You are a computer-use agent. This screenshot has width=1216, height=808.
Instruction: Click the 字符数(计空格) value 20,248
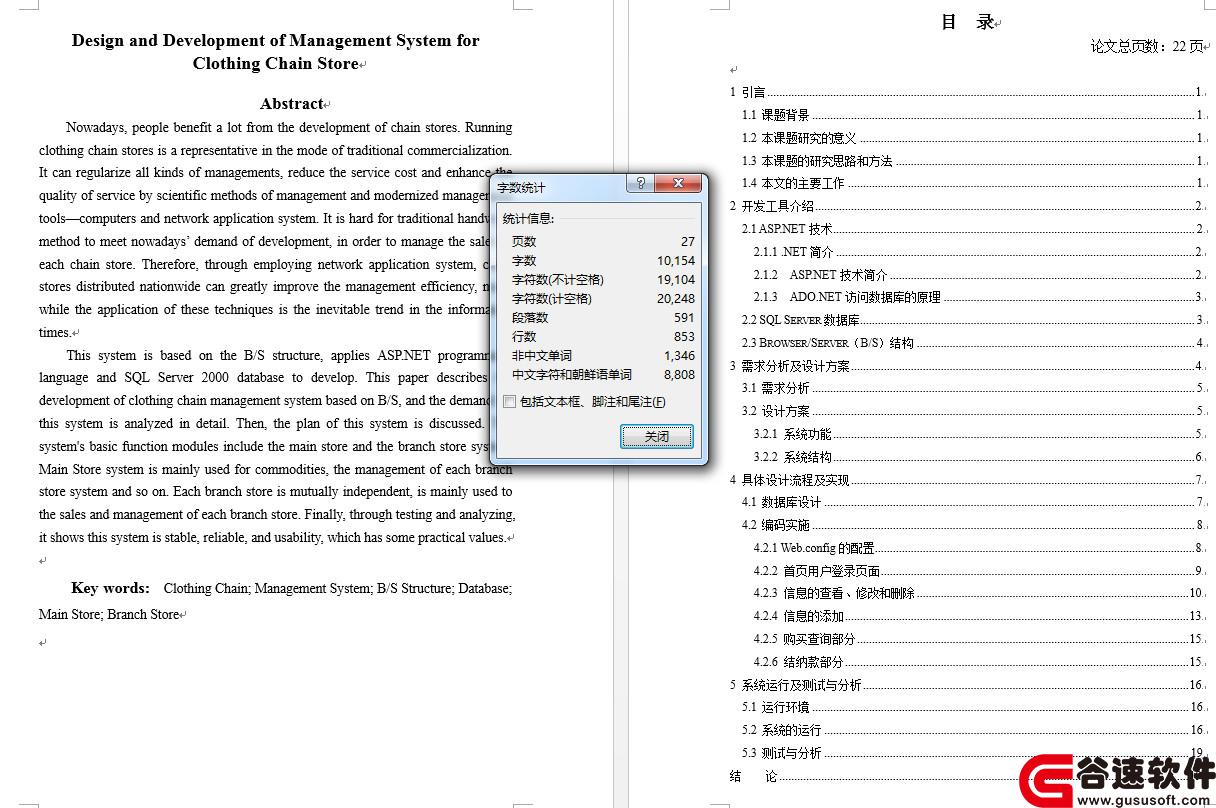point(676,298)
